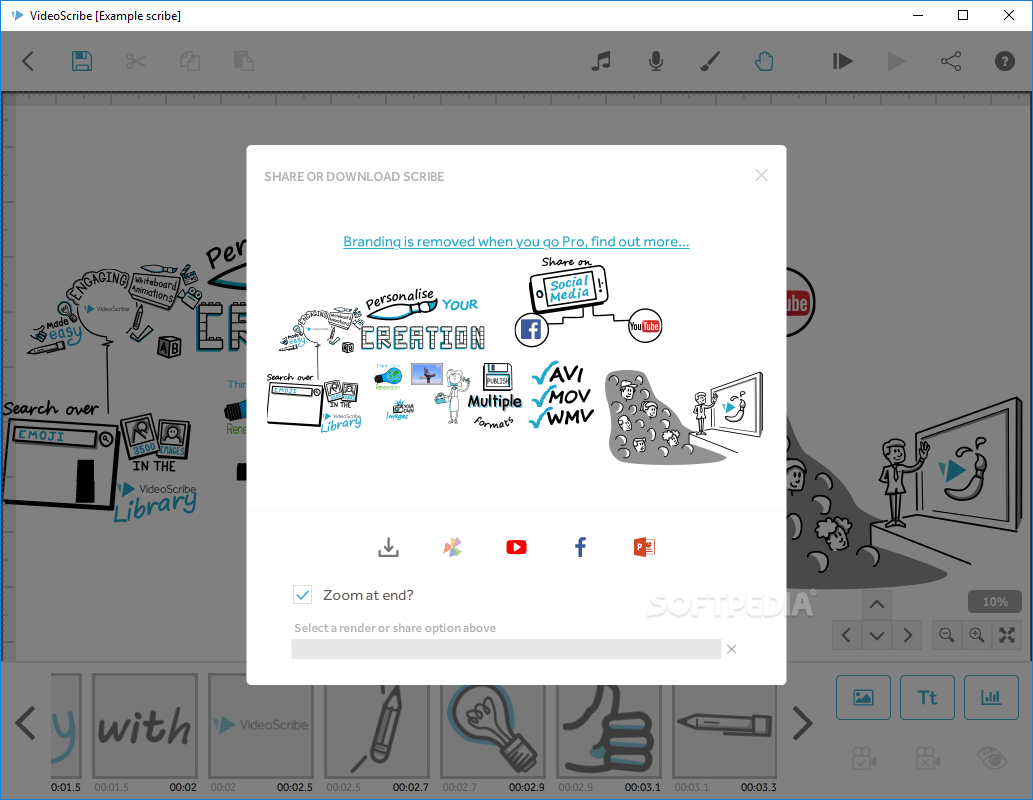Open help question mark icon
The image size is (1033, 800).
1005,62
